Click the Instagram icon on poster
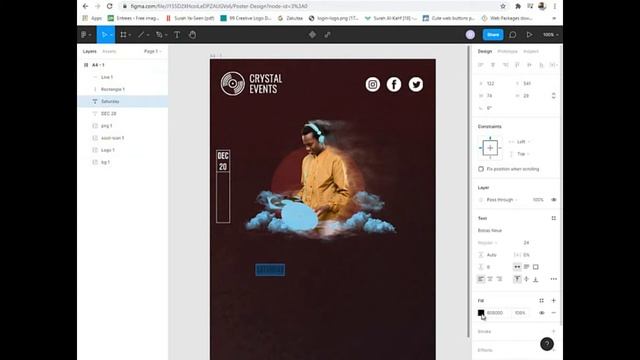The height and width of the screenshot is (360, 640). coord(372,84)
